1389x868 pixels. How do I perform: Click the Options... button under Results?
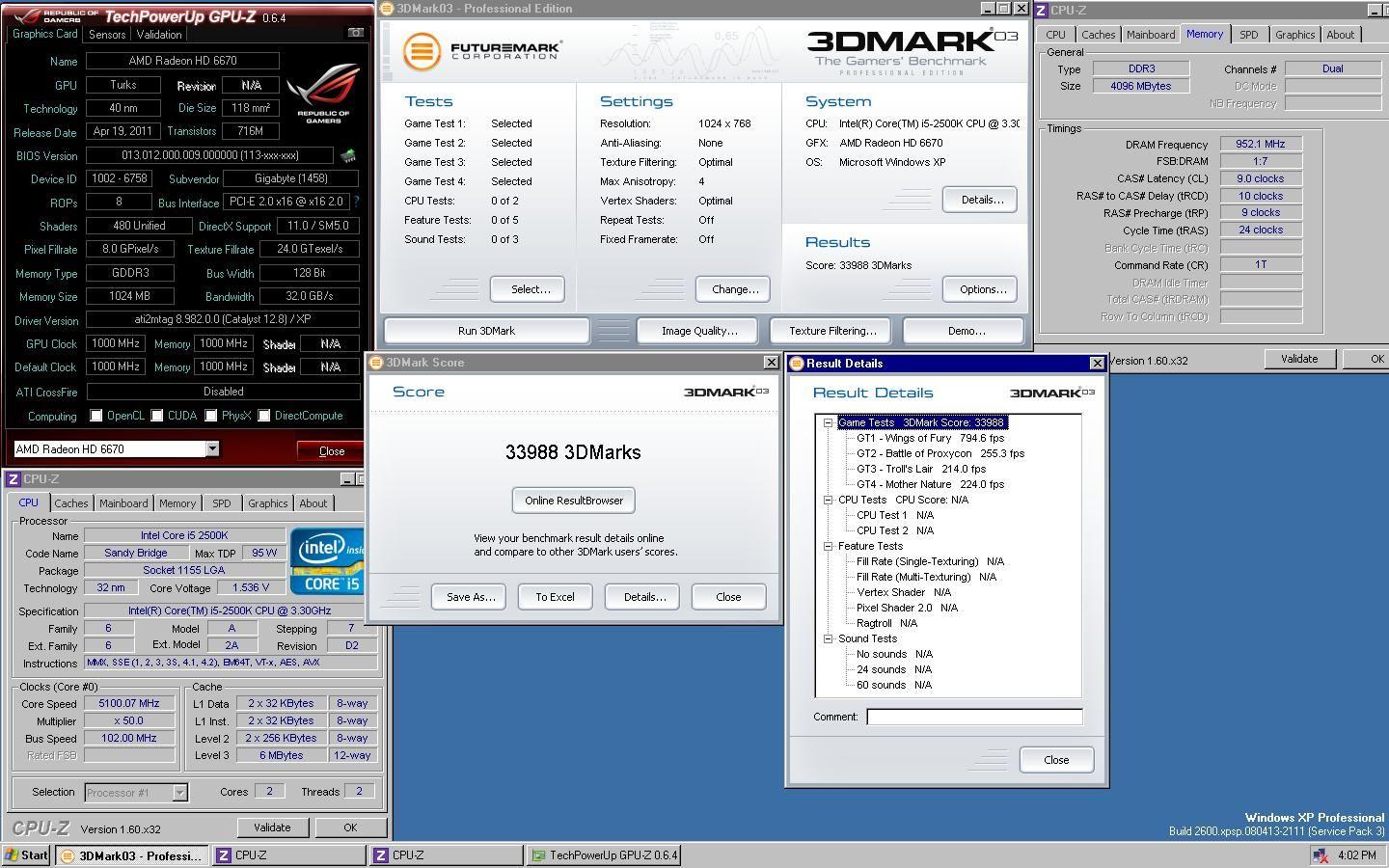[x=982, y=289]
